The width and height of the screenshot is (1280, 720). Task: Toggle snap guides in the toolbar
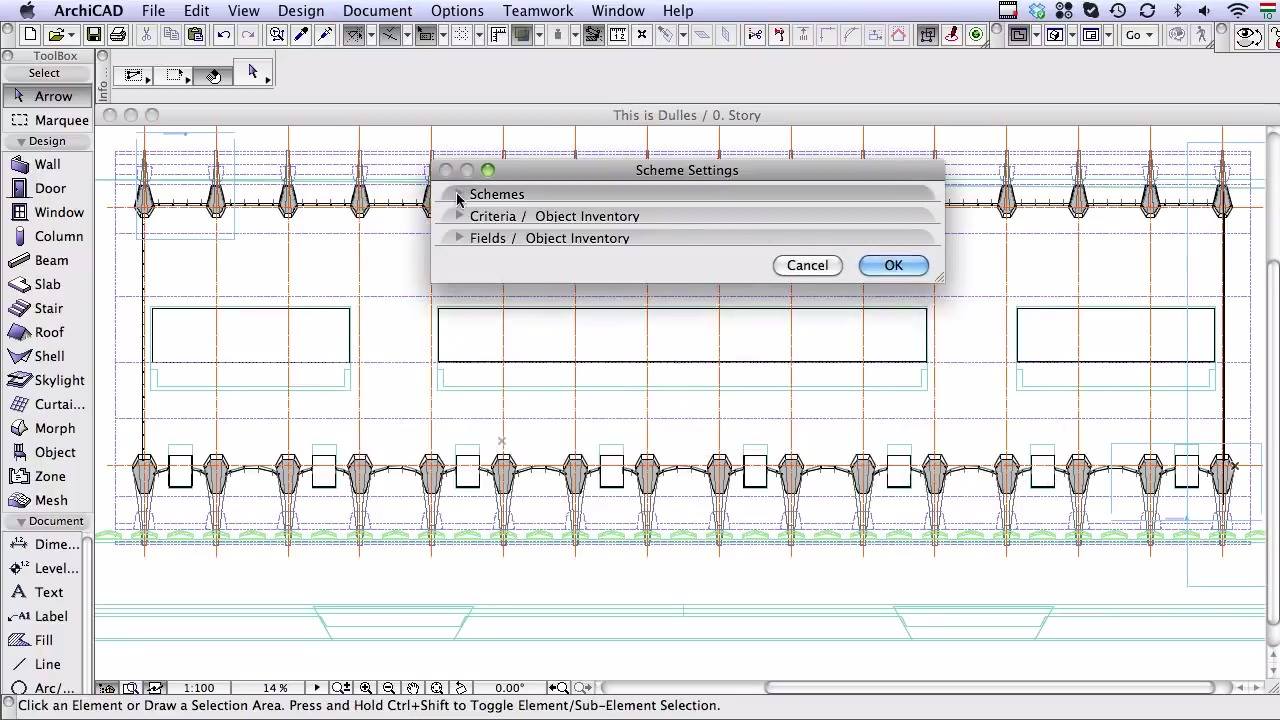(388, 35)
